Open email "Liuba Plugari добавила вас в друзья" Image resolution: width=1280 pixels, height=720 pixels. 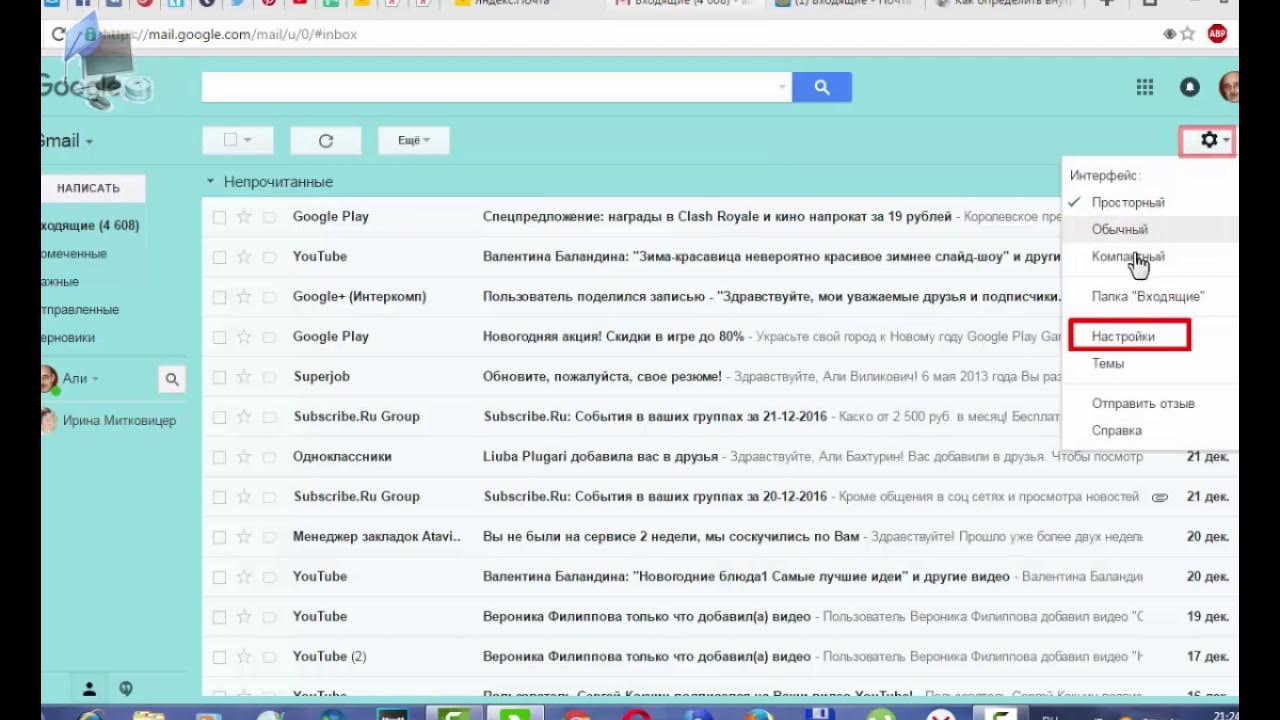click(600, 457)
